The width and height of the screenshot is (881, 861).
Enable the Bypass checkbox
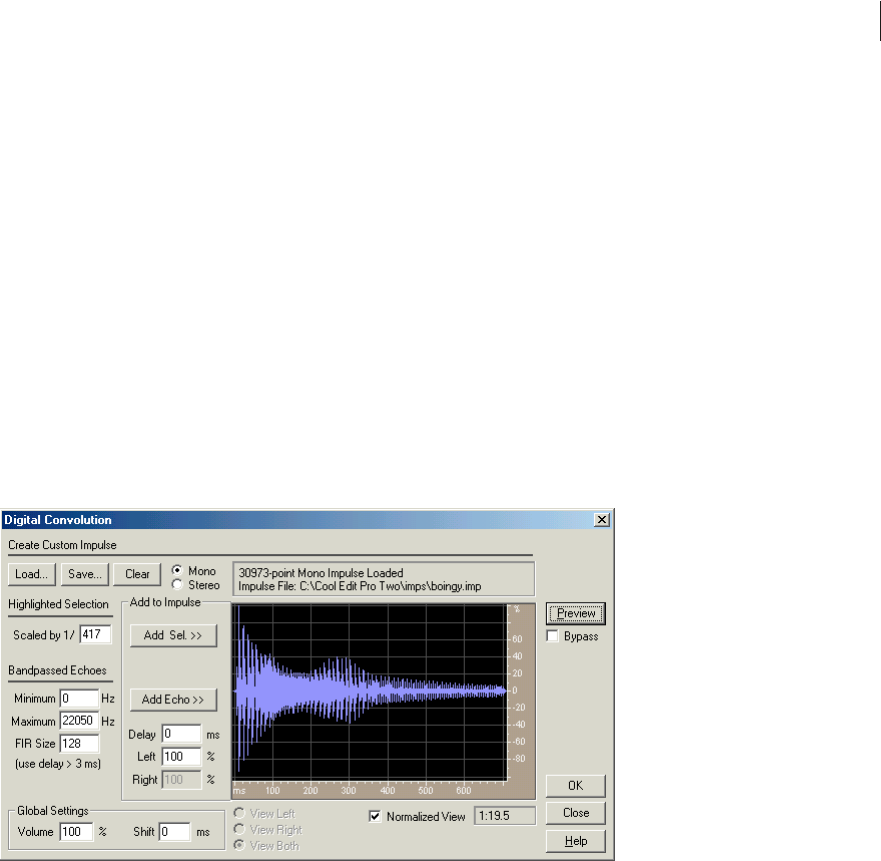pyautogui.click(x=552, y=636)
